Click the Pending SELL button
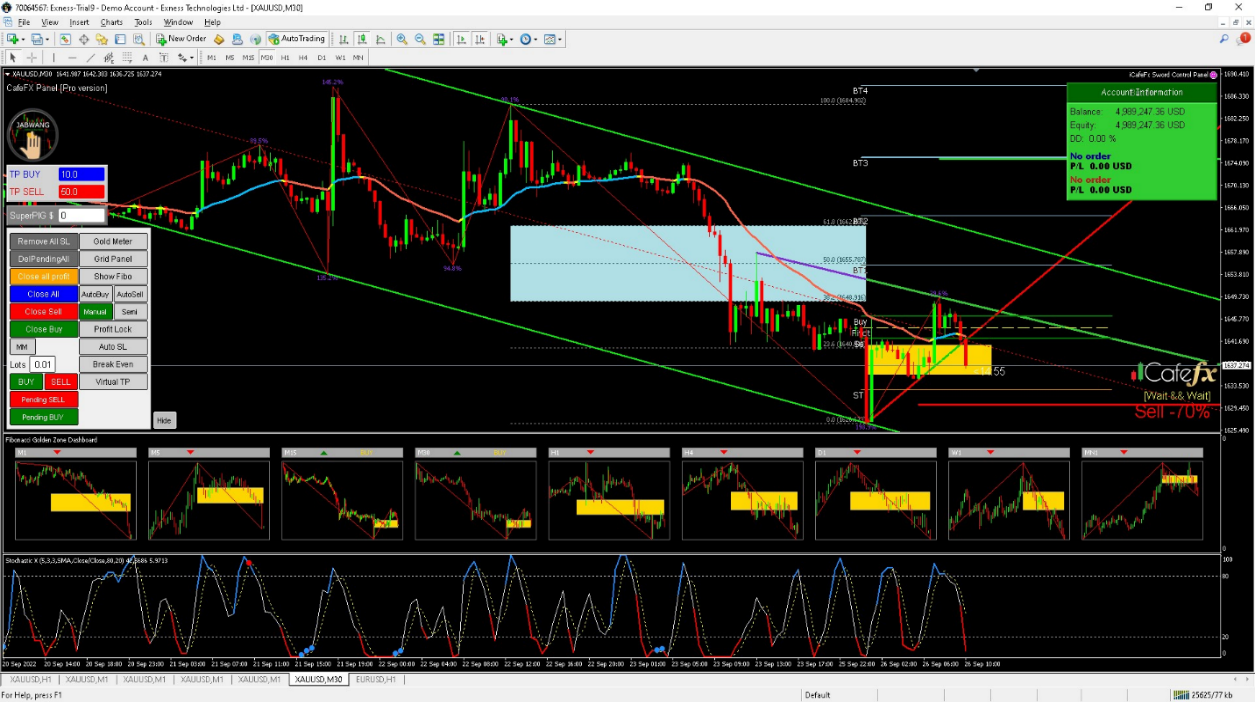The width and height of the screenshot is (1255, 702). [x=43, y=399]
